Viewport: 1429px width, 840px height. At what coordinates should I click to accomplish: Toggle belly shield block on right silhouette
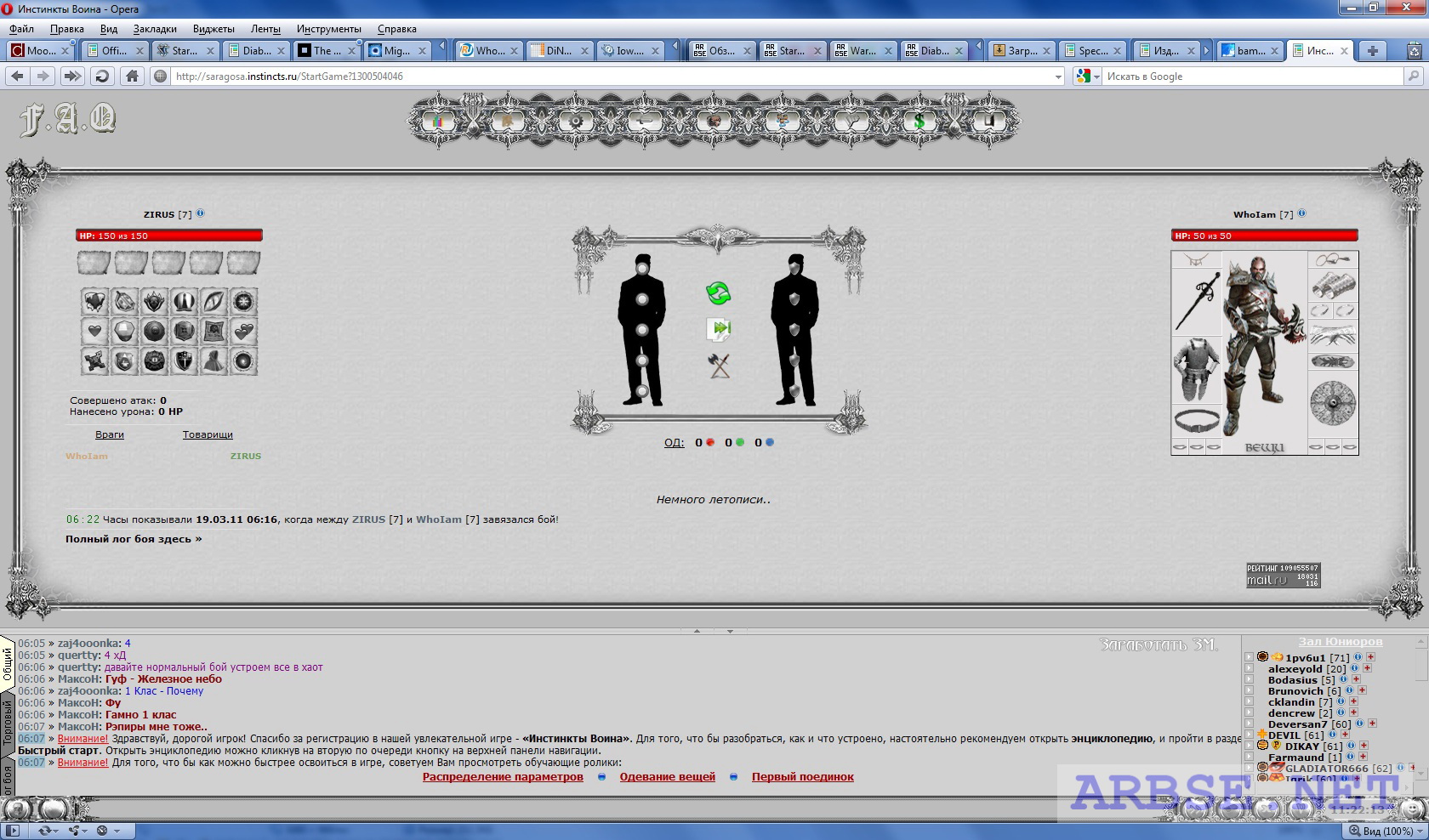point(794,330)
